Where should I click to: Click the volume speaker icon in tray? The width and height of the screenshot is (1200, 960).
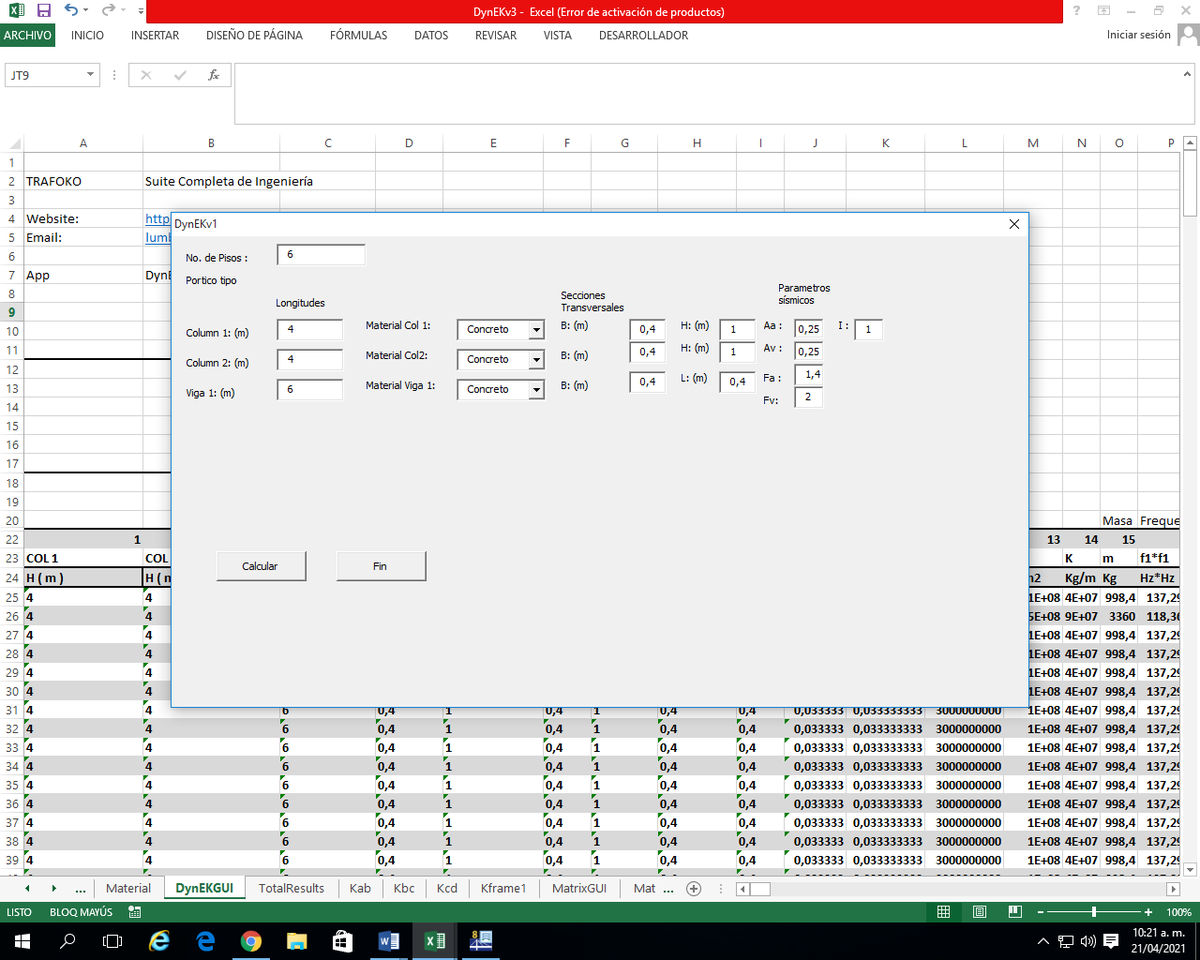(x=1086, y=941)
